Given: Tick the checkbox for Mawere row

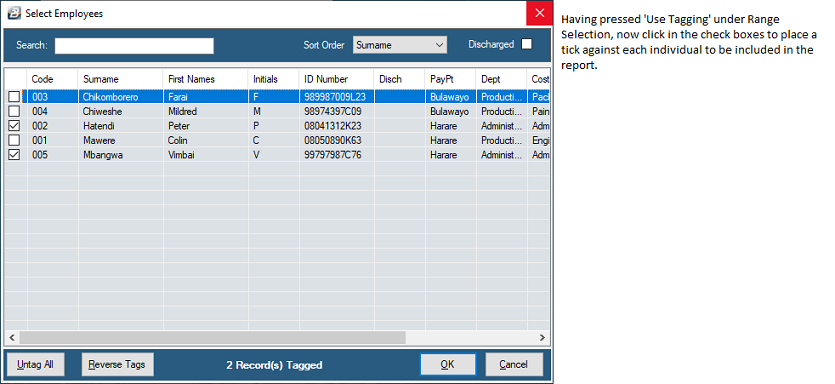Looking at the screenshot, I should [14, 140].
